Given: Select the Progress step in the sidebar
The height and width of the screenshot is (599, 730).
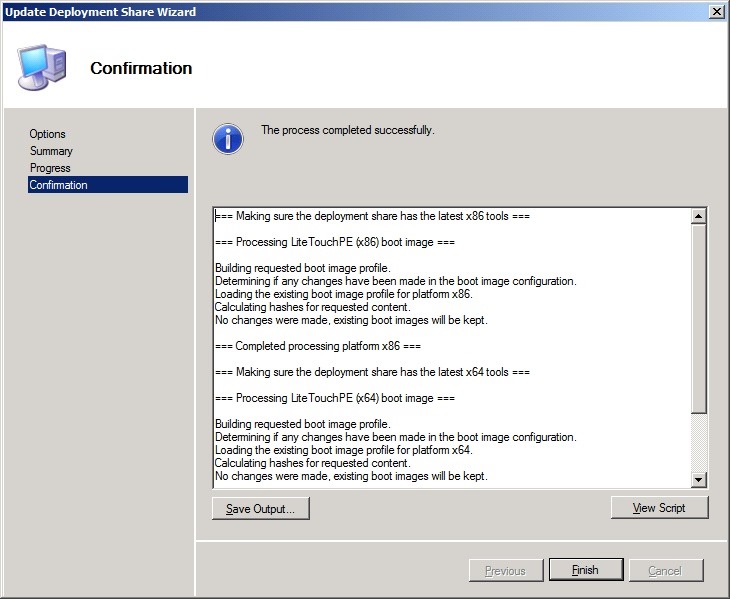Looking at the screenshot, I should (50, 168).
